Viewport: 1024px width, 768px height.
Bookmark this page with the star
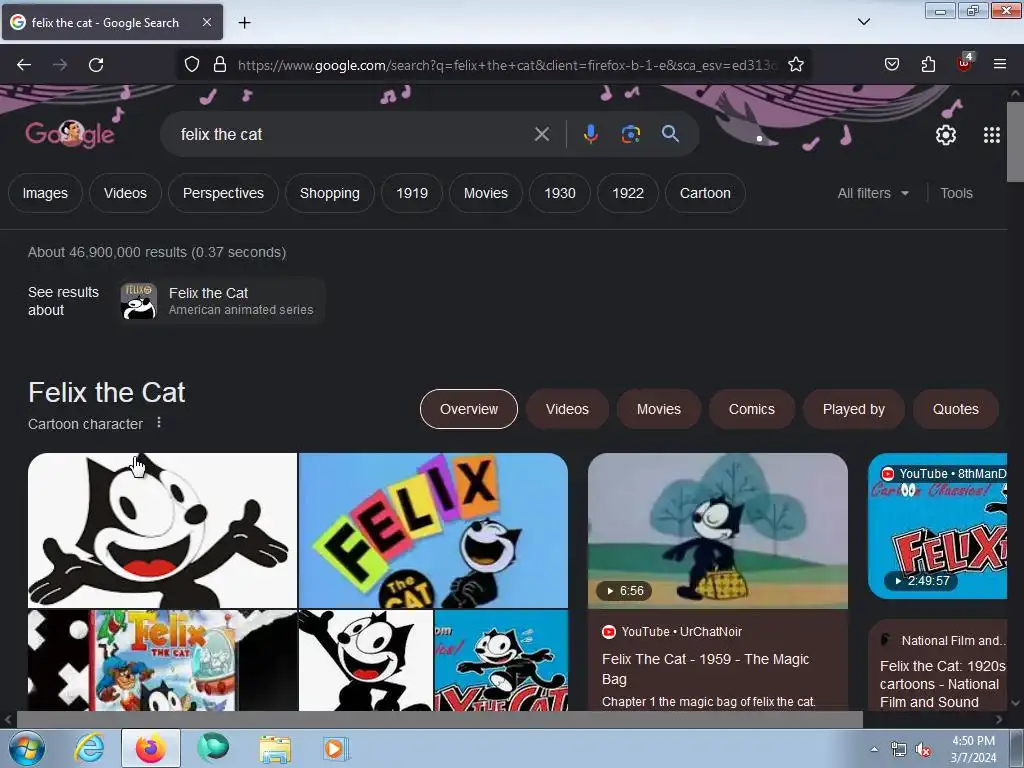(795, 64)
